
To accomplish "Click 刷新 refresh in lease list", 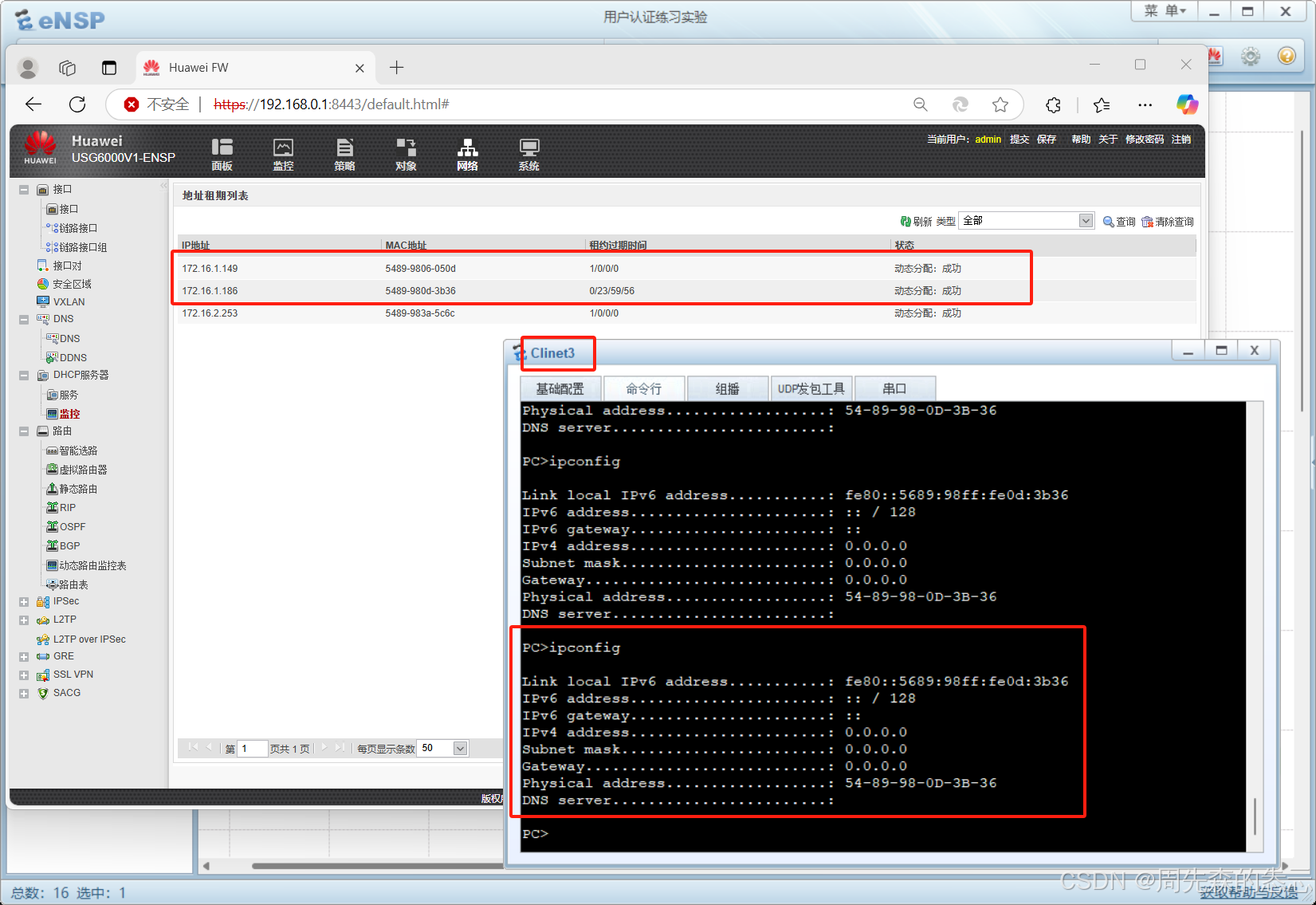I will click(x=917, y=222).
